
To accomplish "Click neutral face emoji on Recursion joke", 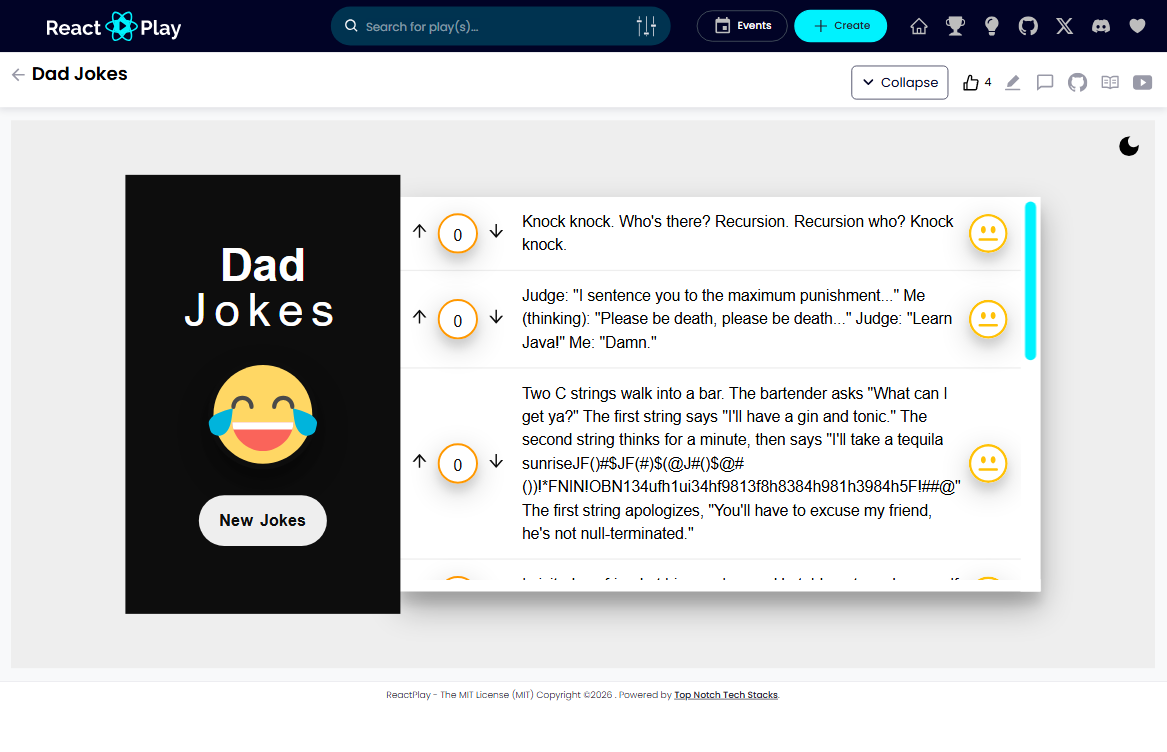I will (988, 233).
